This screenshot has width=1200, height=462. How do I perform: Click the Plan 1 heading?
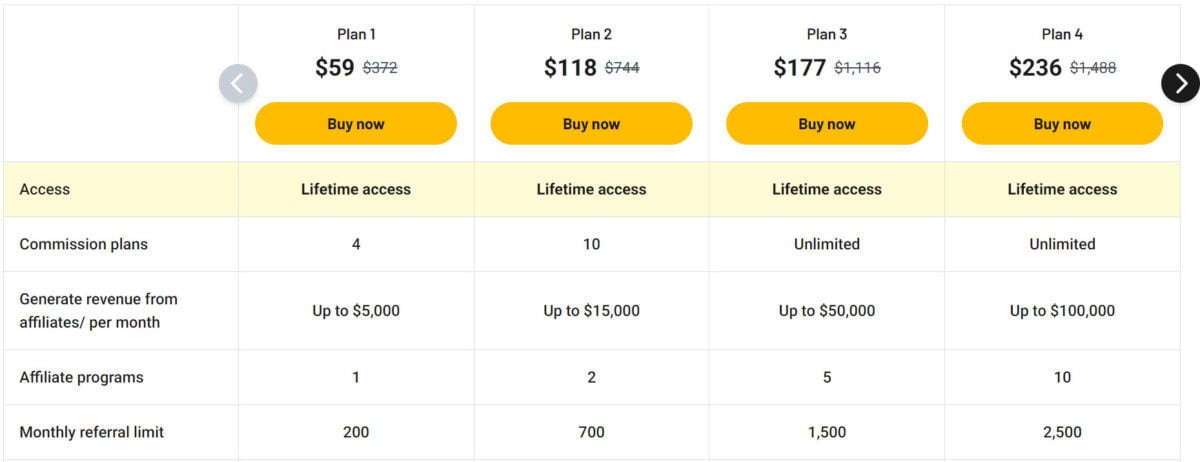[356, 34]
